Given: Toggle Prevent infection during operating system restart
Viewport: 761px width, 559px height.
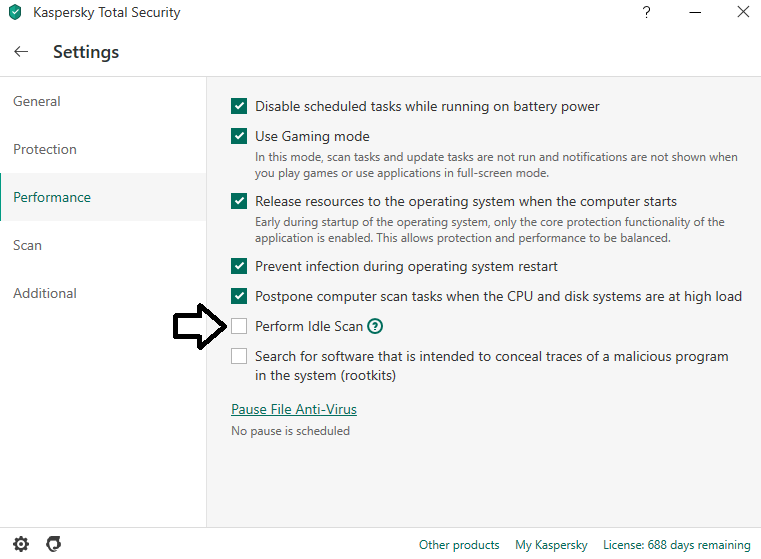Looking at the screenshot, I should pyautogui.click(x=239, y=266).
